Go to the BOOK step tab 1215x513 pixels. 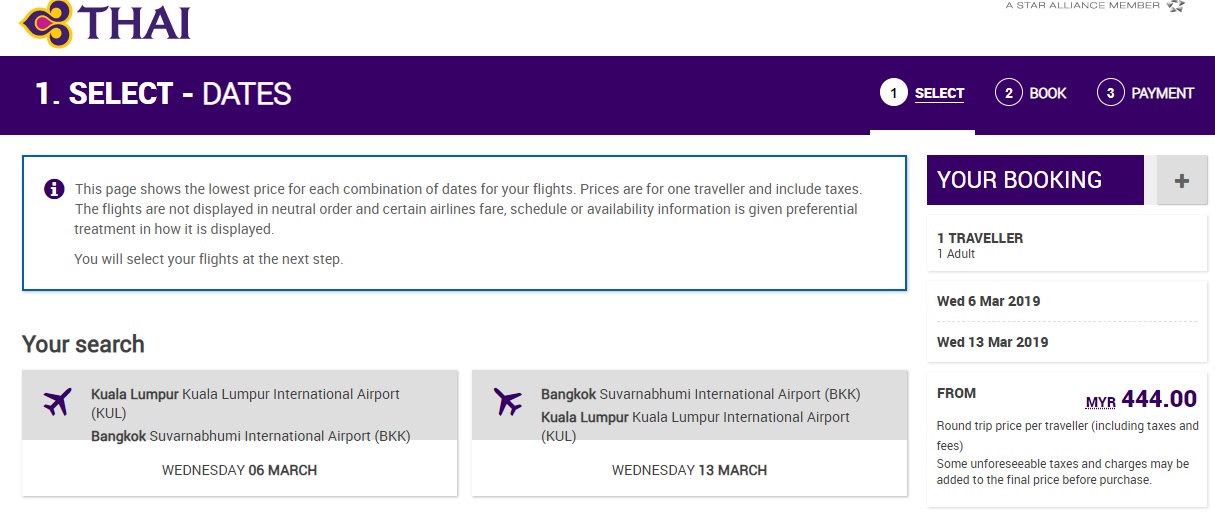coord(1048,93)
